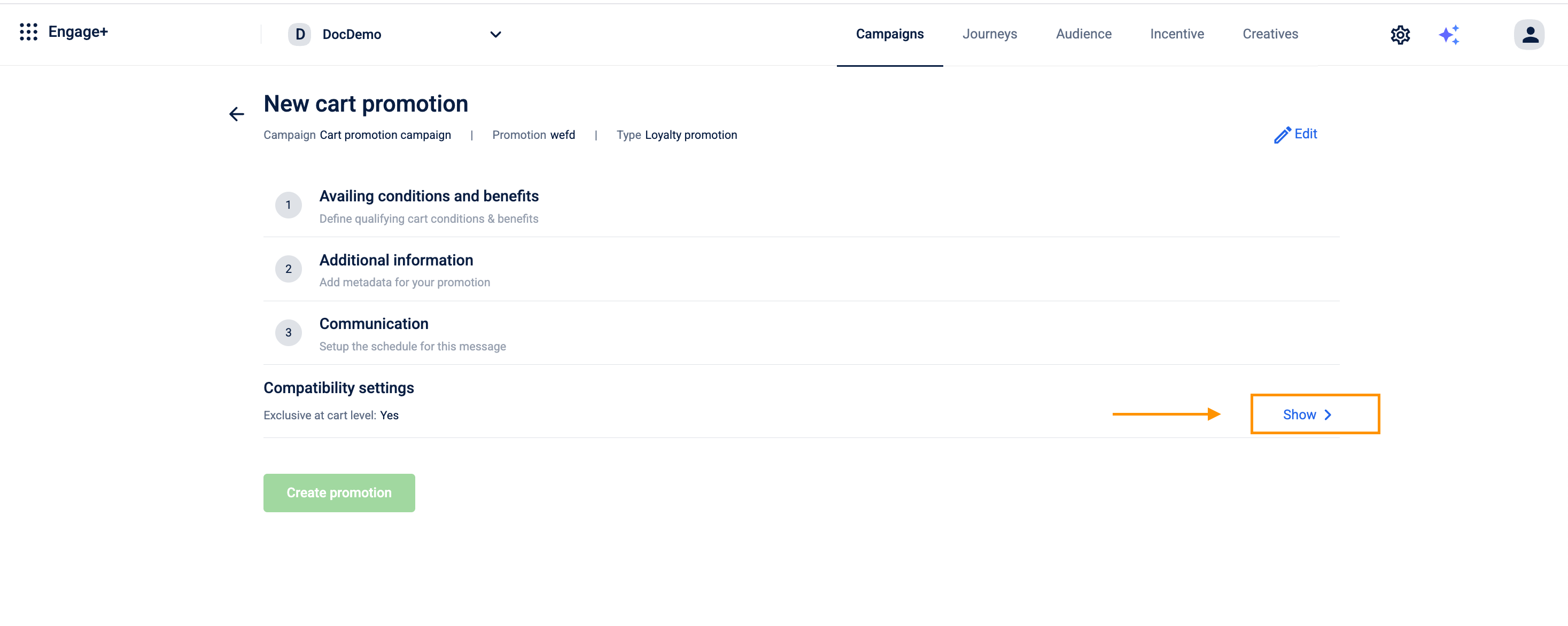Expand Availing conditions and benefits section
This screenshot has height=626, width=1568.
pyautogui.click(x=429, y=197)
